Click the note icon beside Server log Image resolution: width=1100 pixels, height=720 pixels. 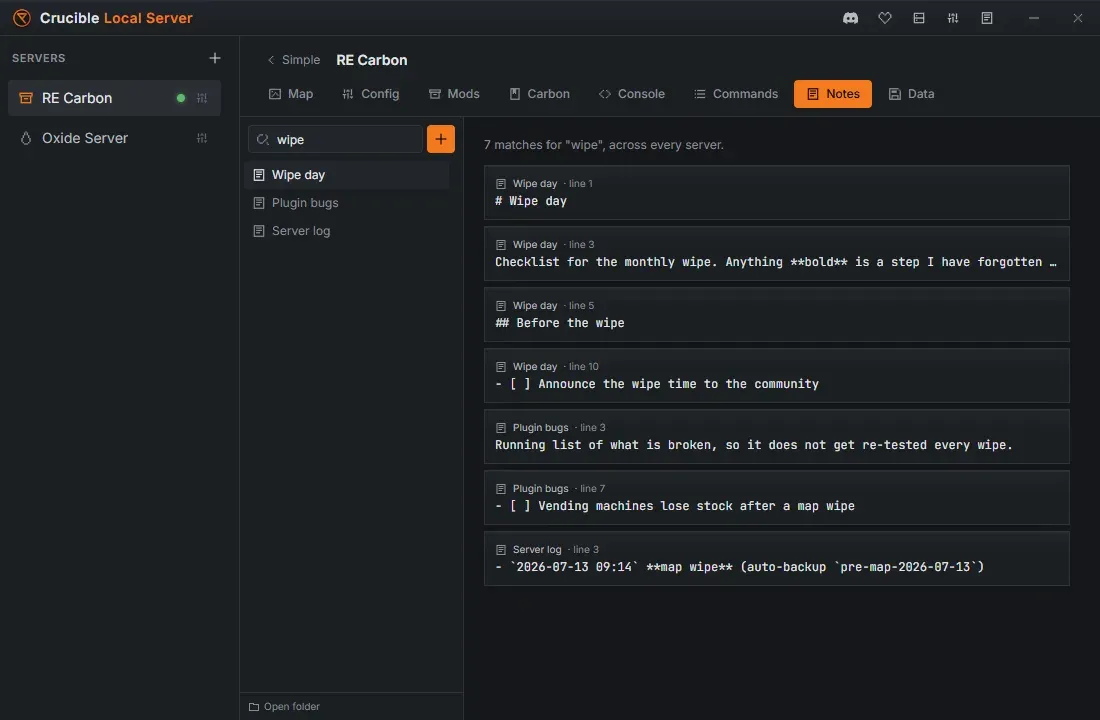click(259, 231)
